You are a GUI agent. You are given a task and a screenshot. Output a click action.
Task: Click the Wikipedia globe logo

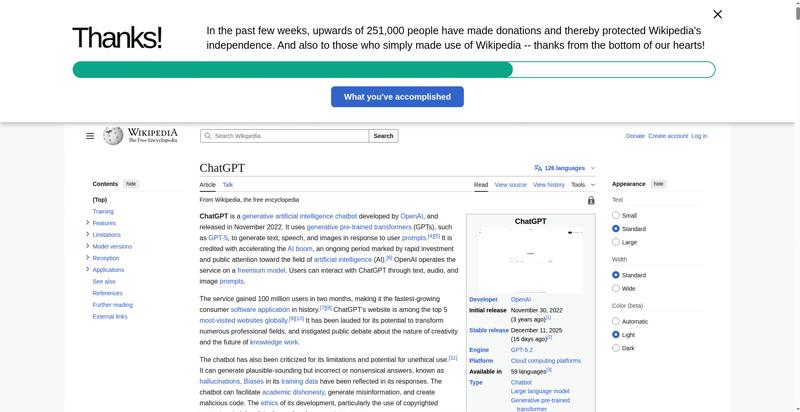pyautogui.click(x=113, y=136)
